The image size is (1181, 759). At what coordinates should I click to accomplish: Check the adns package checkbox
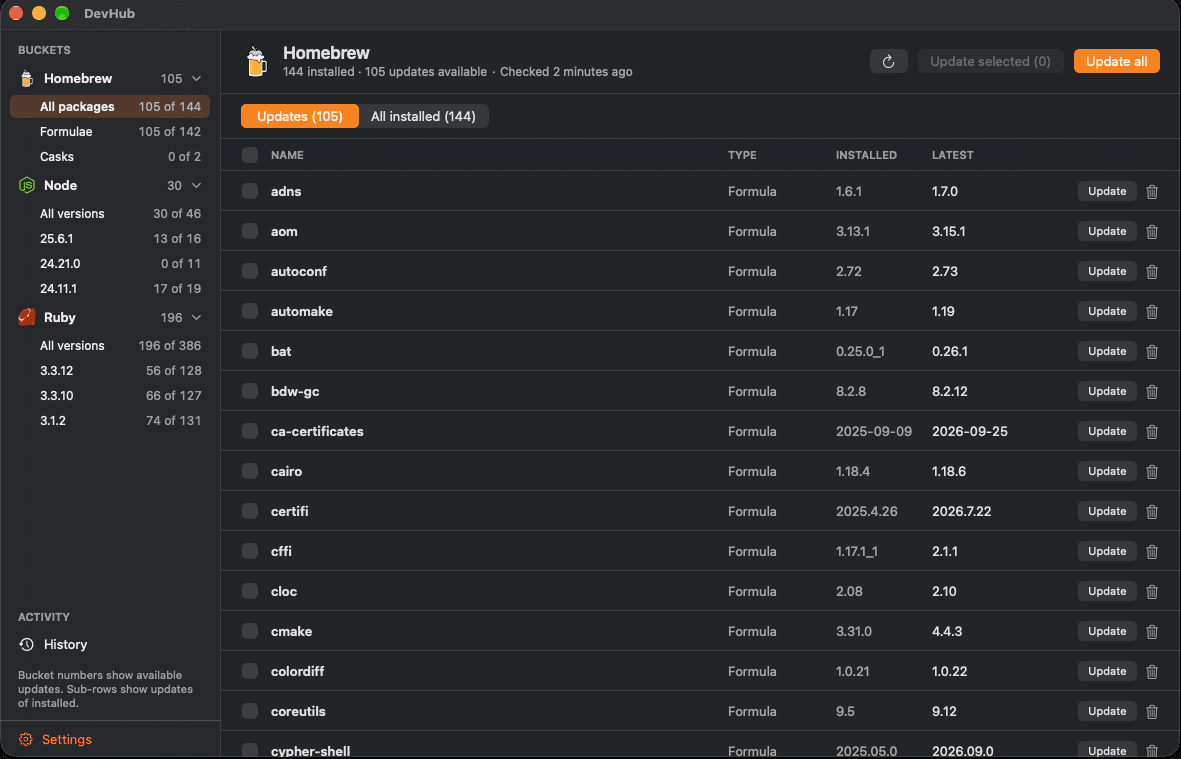[x=250, y=191]
